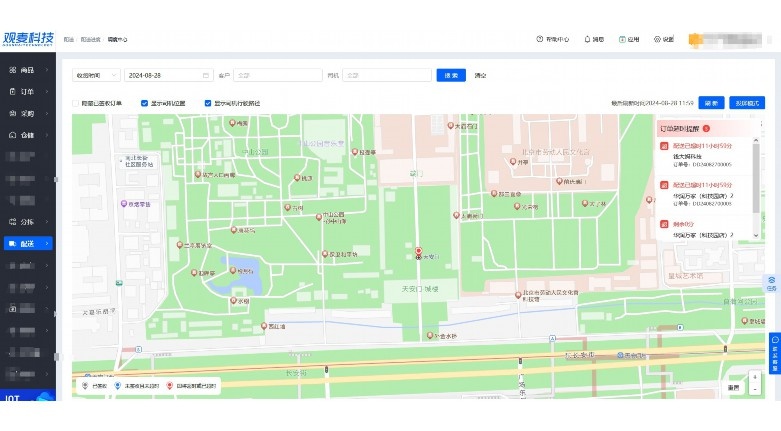Open the 分拣 sorting icon in sidebar
Viewport: 781px width, 431px height.
[x=13, y=222]
